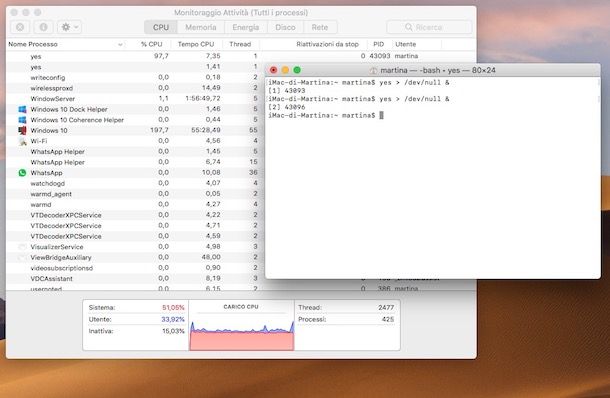This screenshot has width=610, height=398.
Task: Sort by Riattivazioni da stop column
Action: tap(327, 44)
